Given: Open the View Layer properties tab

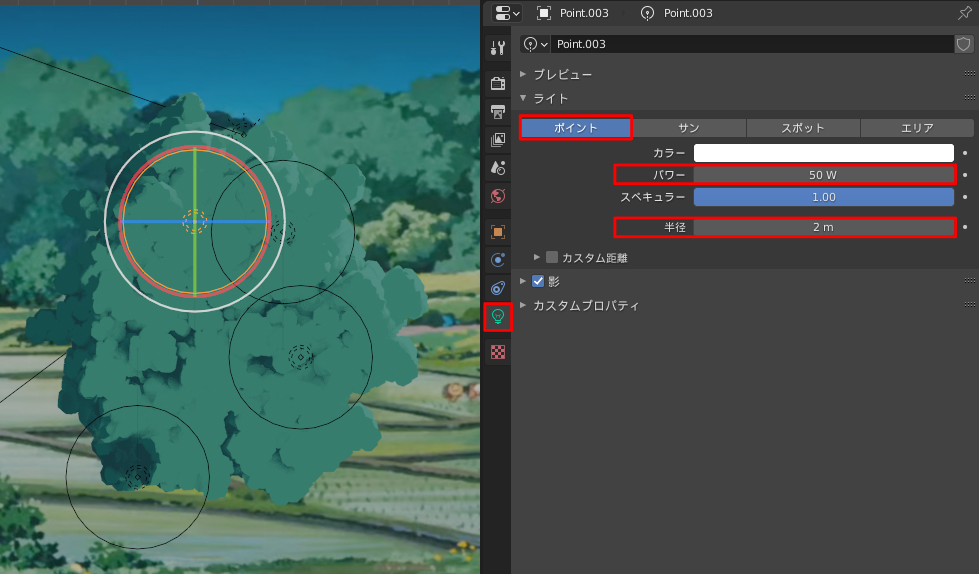Looking at the screenshot, I should pos(498,139).
